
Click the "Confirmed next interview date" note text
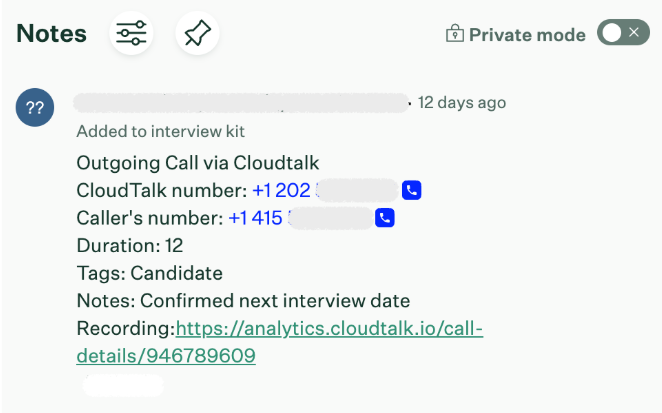pyautogui.click(x=275, y=301)
